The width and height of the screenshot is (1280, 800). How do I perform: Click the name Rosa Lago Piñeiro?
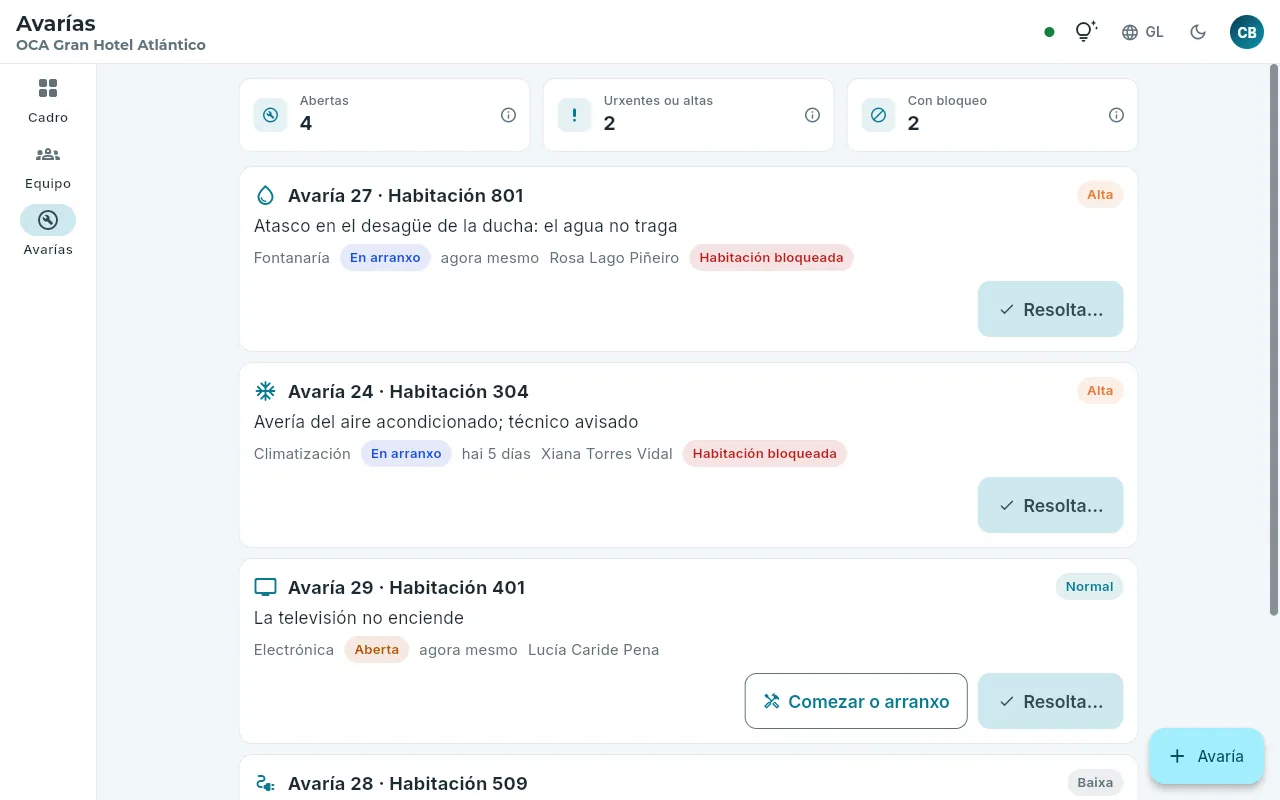click(614, 258)
